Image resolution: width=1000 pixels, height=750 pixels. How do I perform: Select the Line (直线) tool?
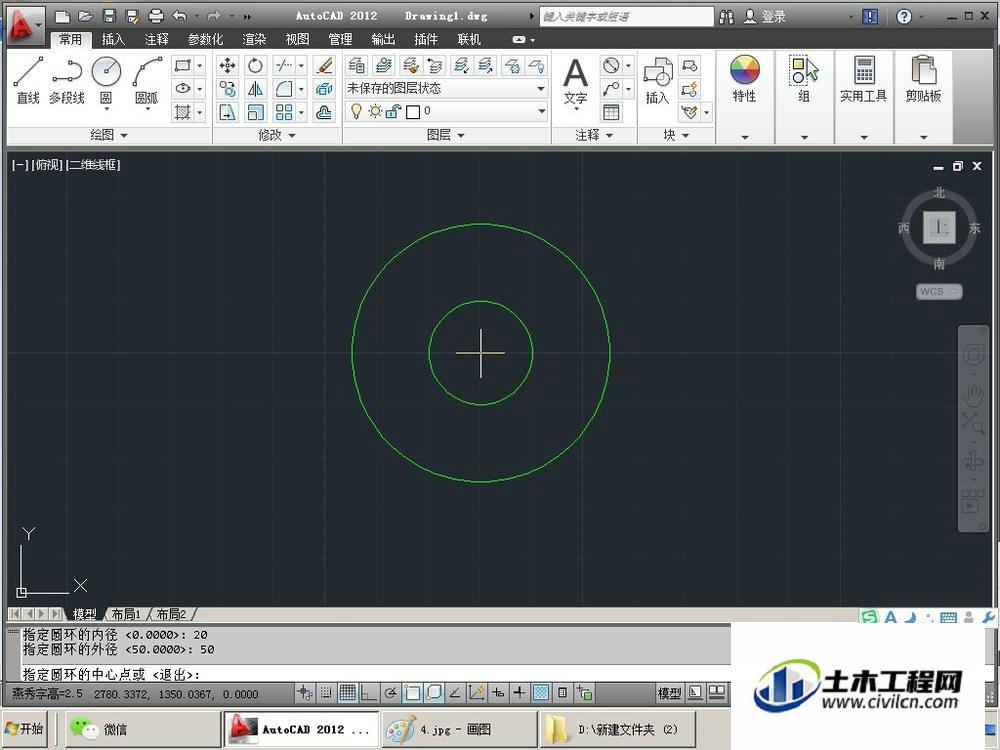point(28,80)
